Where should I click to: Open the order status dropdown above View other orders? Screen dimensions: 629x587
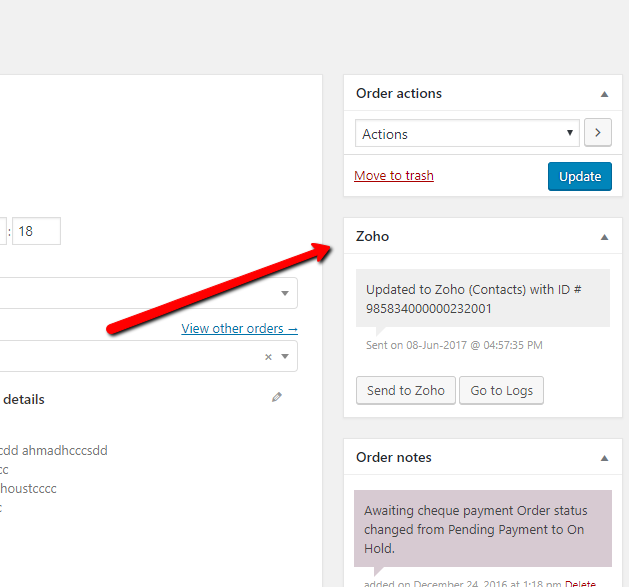tap(150, 293)
